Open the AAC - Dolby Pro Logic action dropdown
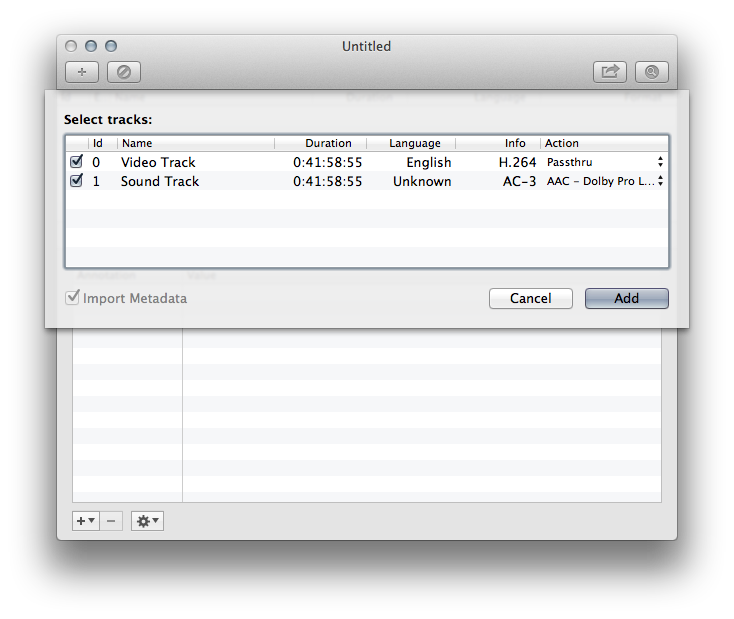Screen dimensions: 734x619 coord(605,181)
